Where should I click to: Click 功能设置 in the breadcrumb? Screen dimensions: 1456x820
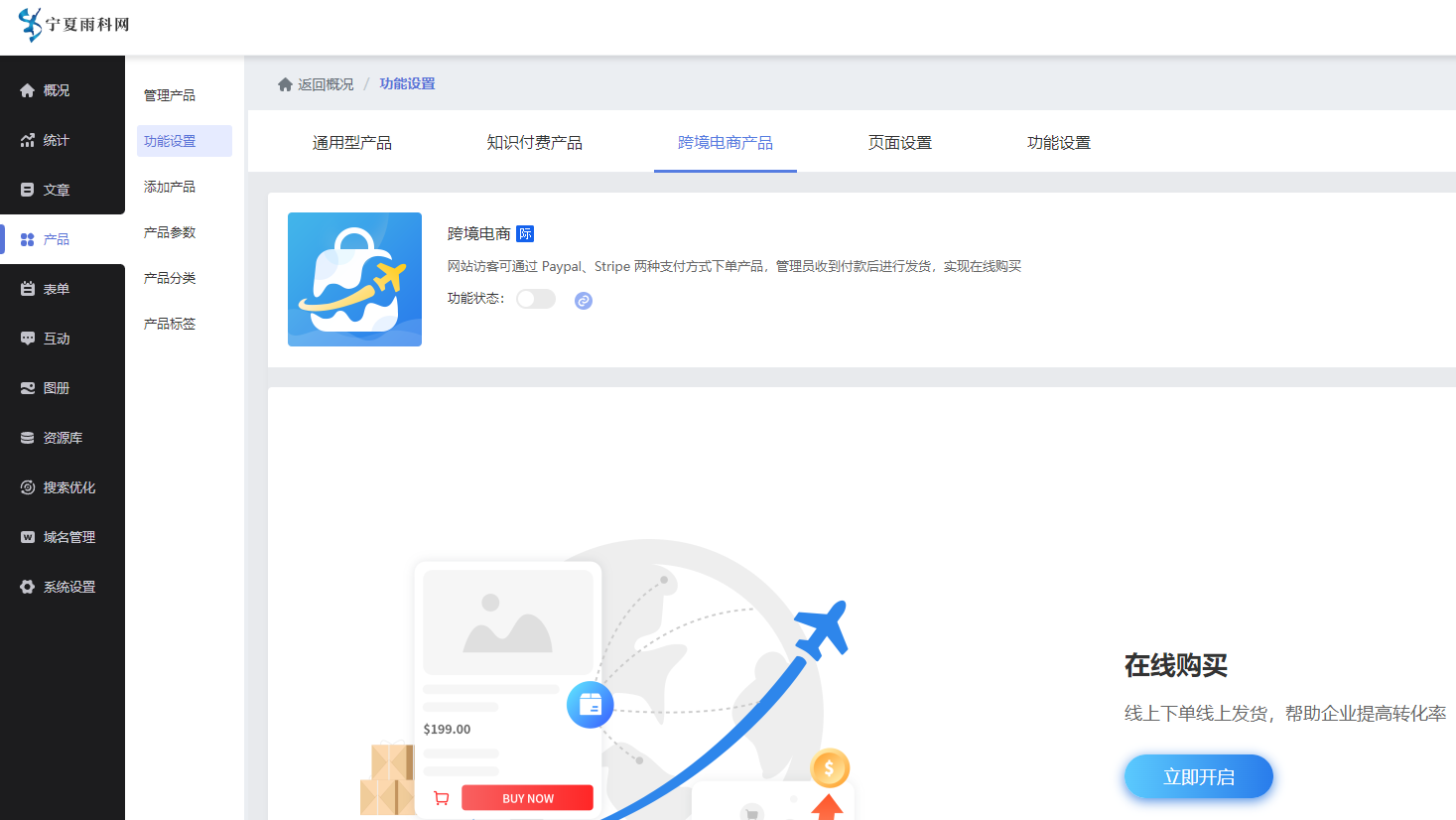[407, 84]
